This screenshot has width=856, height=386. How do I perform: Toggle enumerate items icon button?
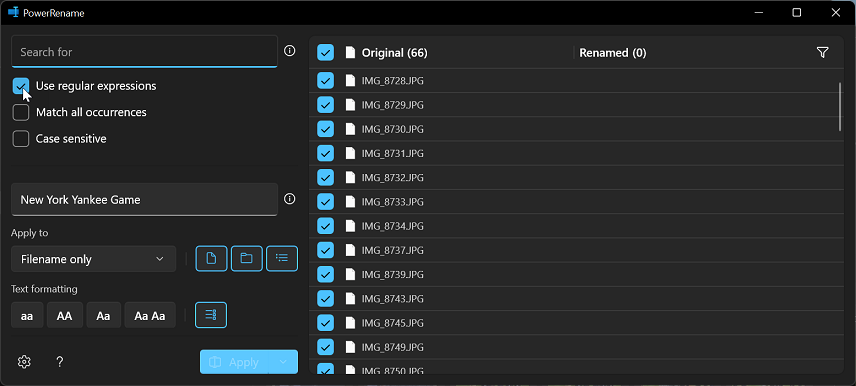[x=211, y=315]
